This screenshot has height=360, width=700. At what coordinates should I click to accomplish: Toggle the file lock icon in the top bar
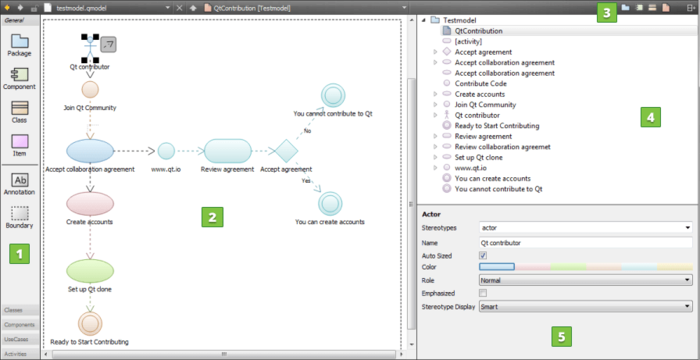coord(34,8)
